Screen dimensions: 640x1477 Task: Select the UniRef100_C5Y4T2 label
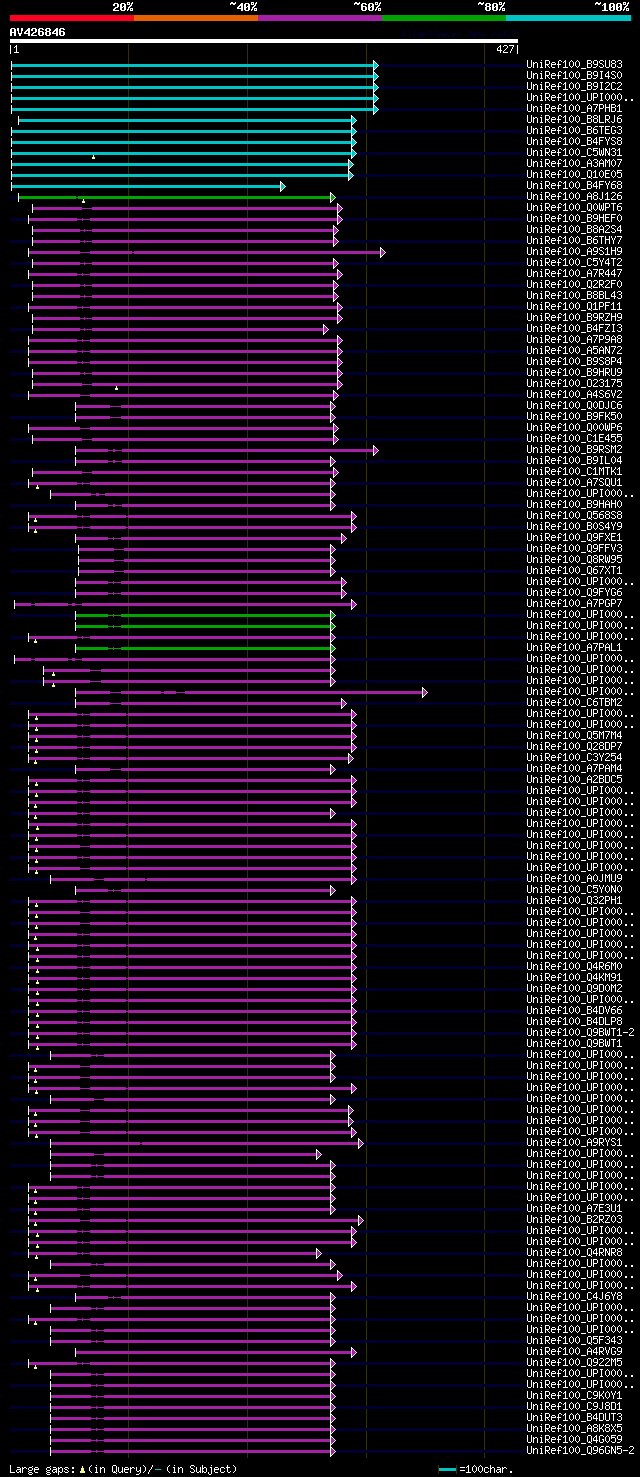574,263
